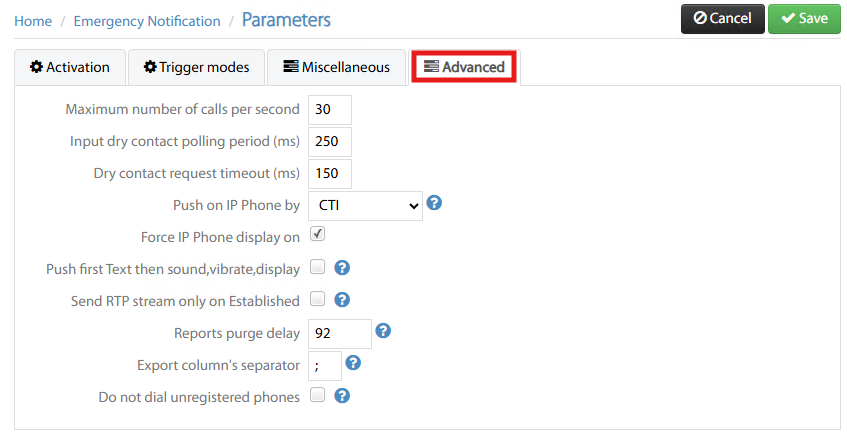Open help for Export column's separator
847x435 pixels.
pyautogui.click(x=353, y=363)
